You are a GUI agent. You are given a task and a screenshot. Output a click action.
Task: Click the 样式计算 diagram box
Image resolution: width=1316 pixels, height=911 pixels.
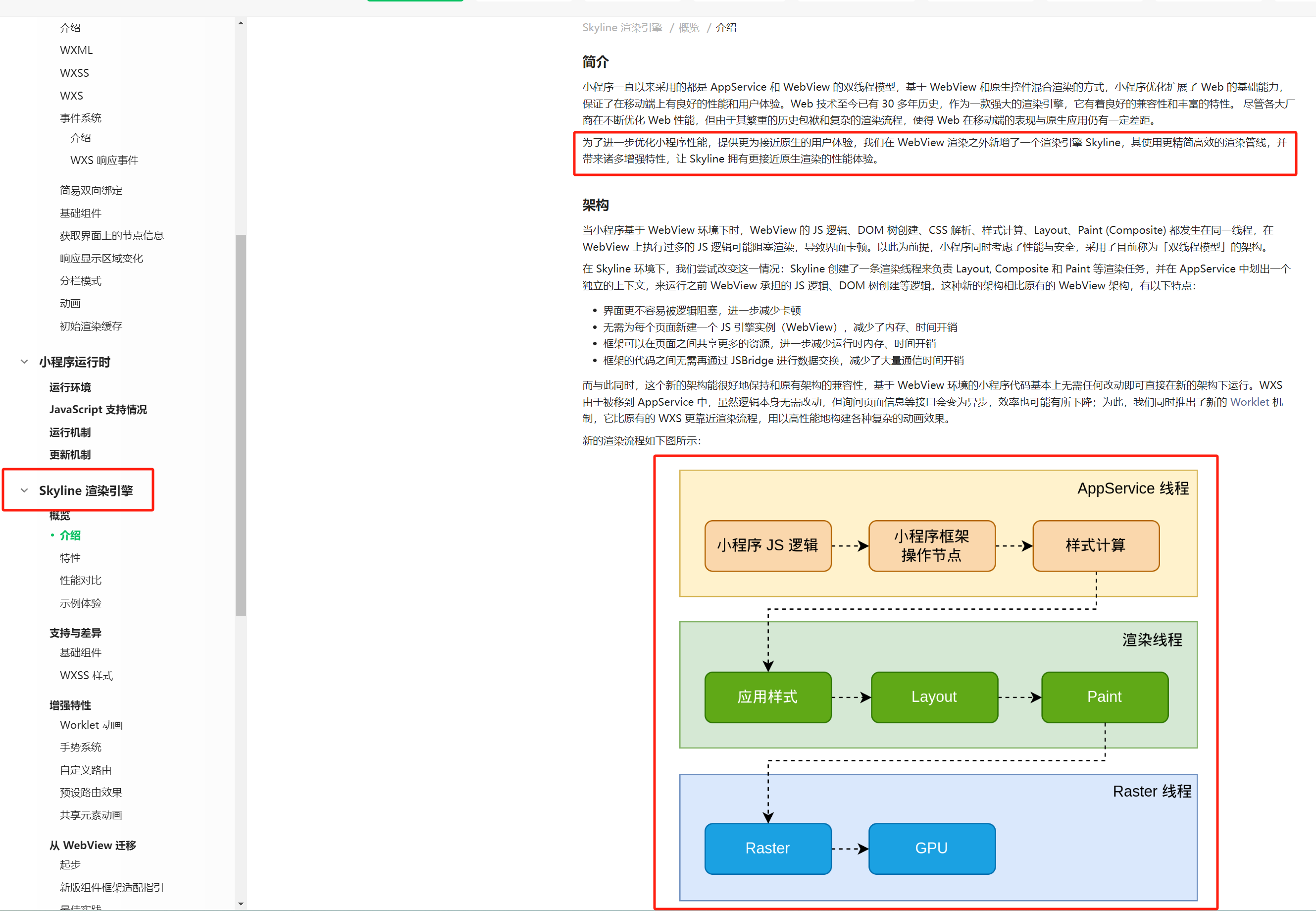1096,546
